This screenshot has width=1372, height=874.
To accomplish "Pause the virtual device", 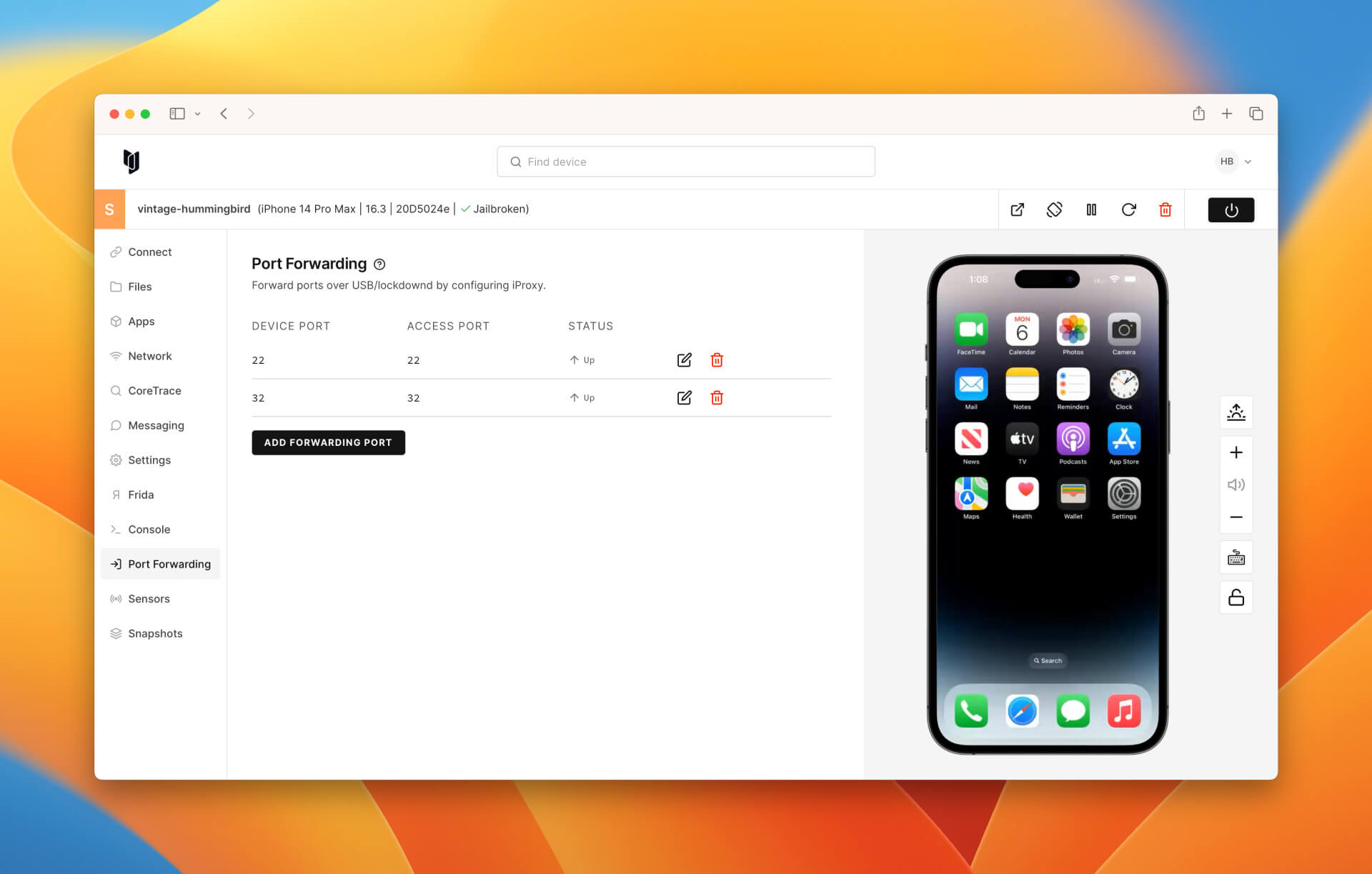I will pos(1091,209).
